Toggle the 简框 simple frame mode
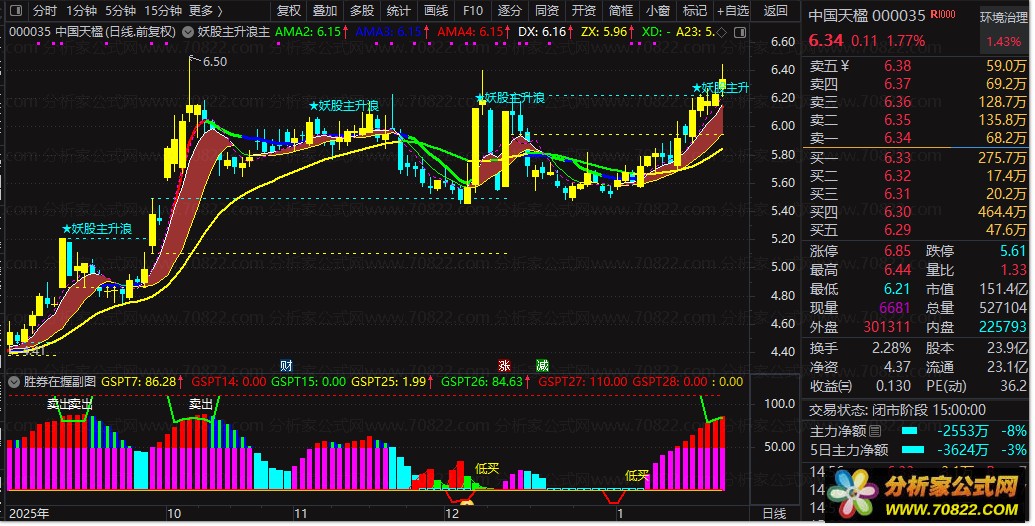 pos(620,11)
